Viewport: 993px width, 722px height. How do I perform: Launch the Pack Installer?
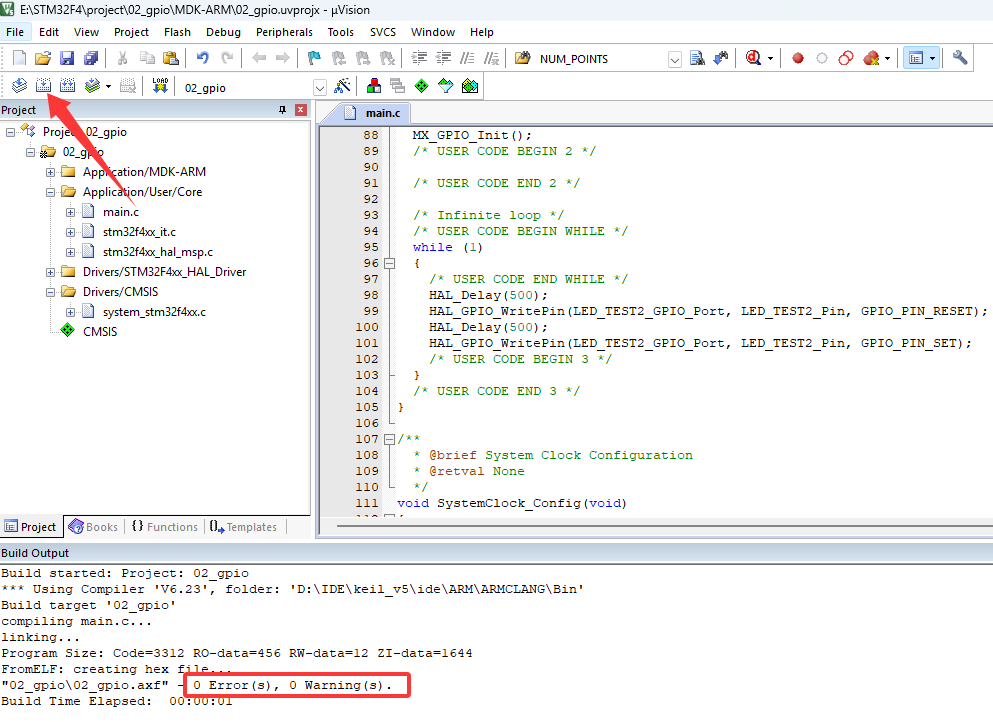470,86
